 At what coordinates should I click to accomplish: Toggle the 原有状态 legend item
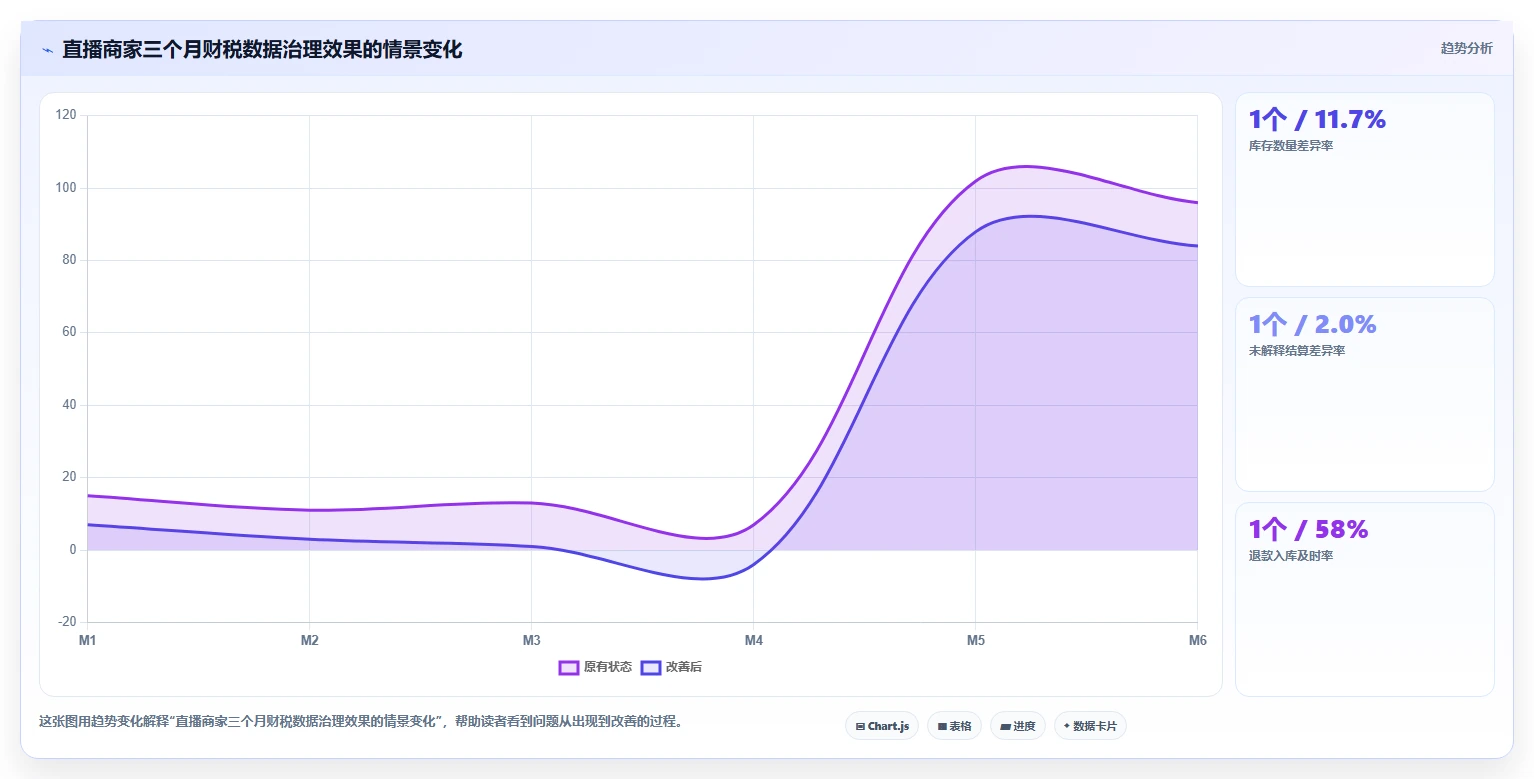click(x=595, y=667)
